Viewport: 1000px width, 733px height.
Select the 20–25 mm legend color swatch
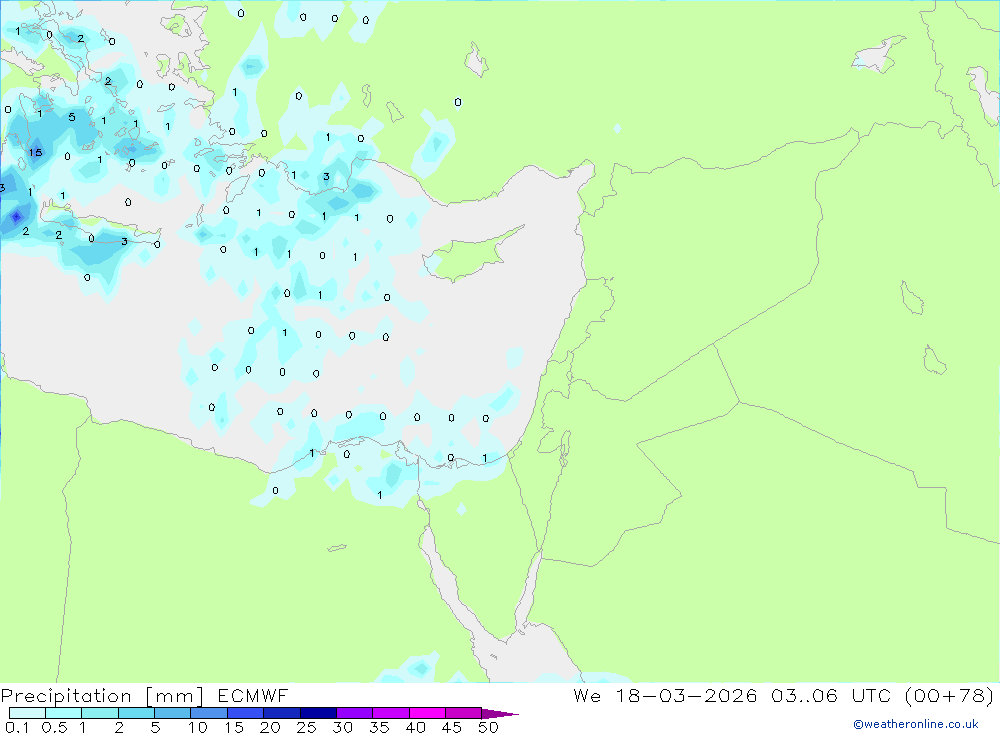[x=282, y=713]
